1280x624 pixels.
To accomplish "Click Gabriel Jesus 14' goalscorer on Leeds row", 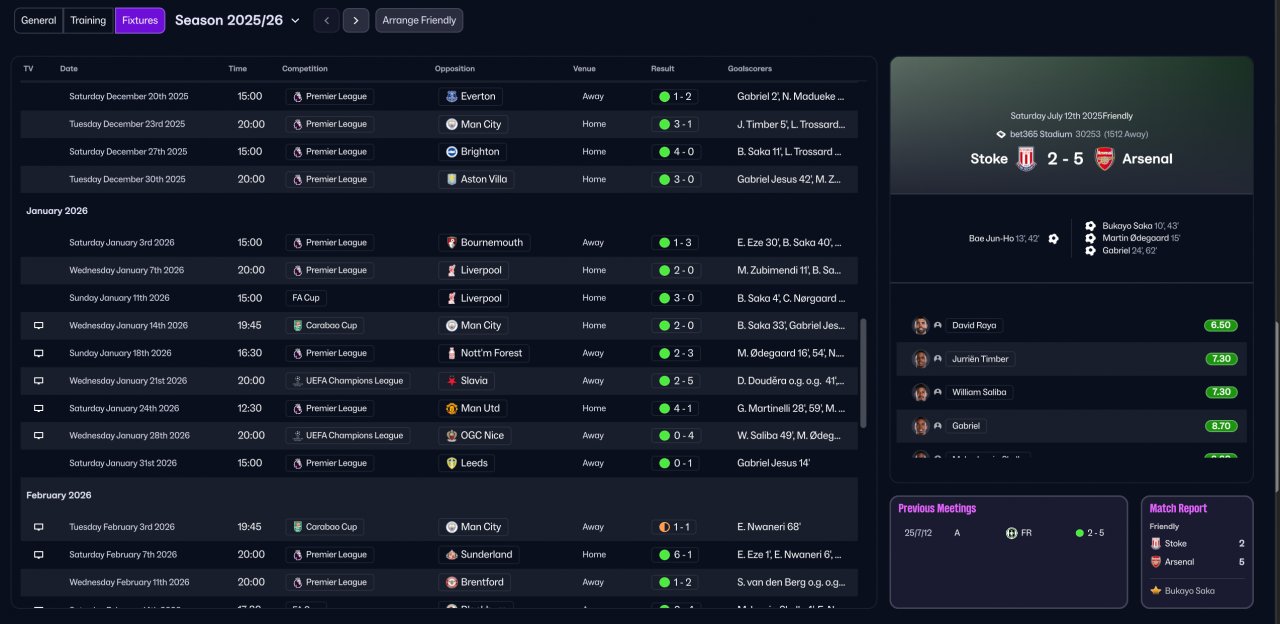I will [x=775, y=463].
